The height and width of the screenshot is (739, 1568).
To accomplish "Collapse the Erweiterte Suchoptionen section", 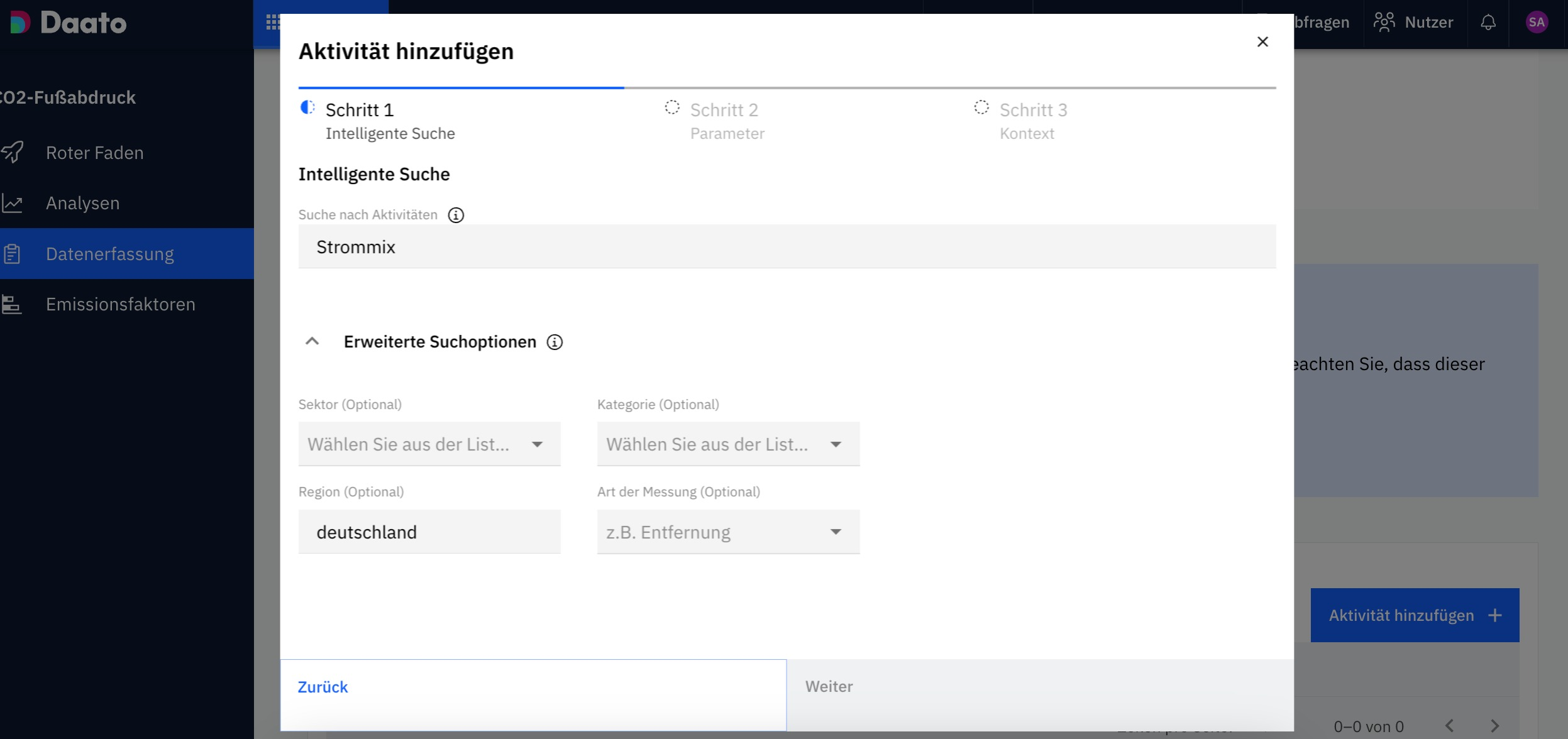I will (x=312, y=342).
